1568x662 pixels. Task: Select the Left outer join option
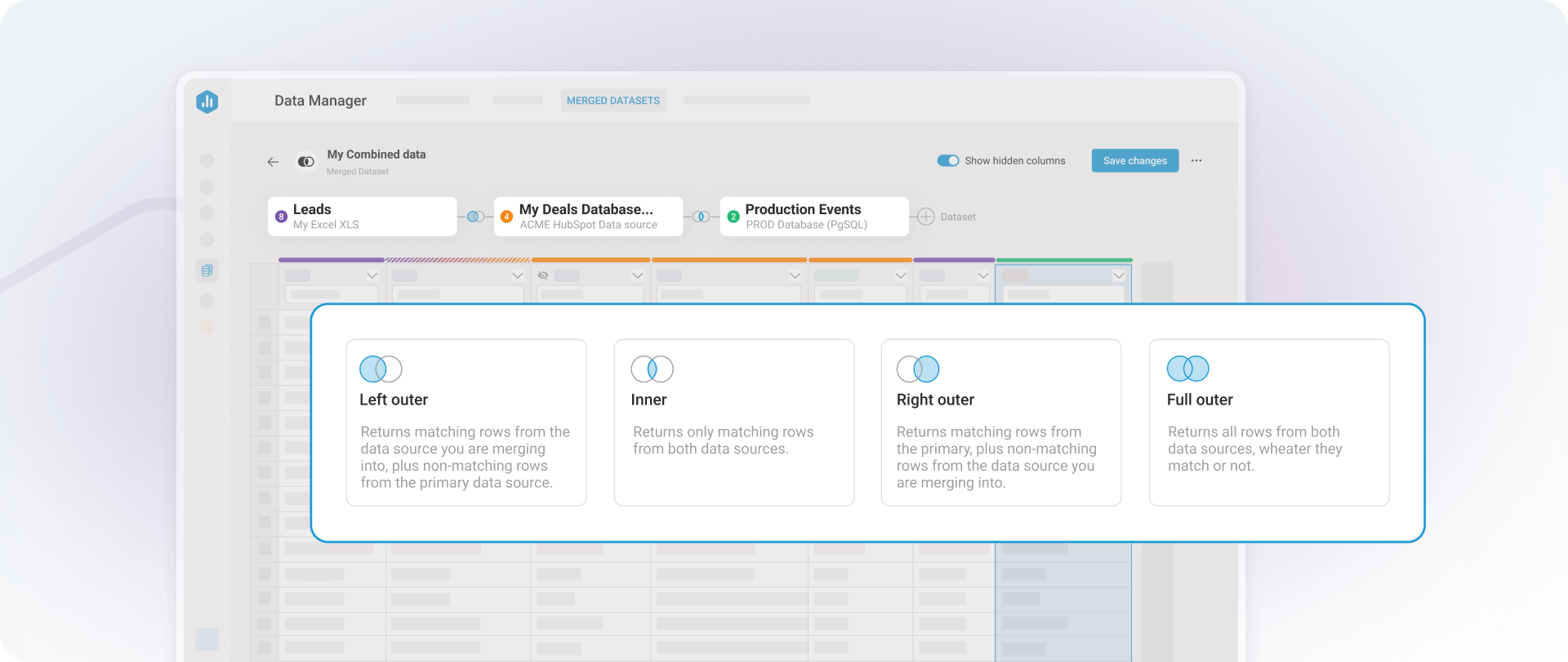pos(465,423)
